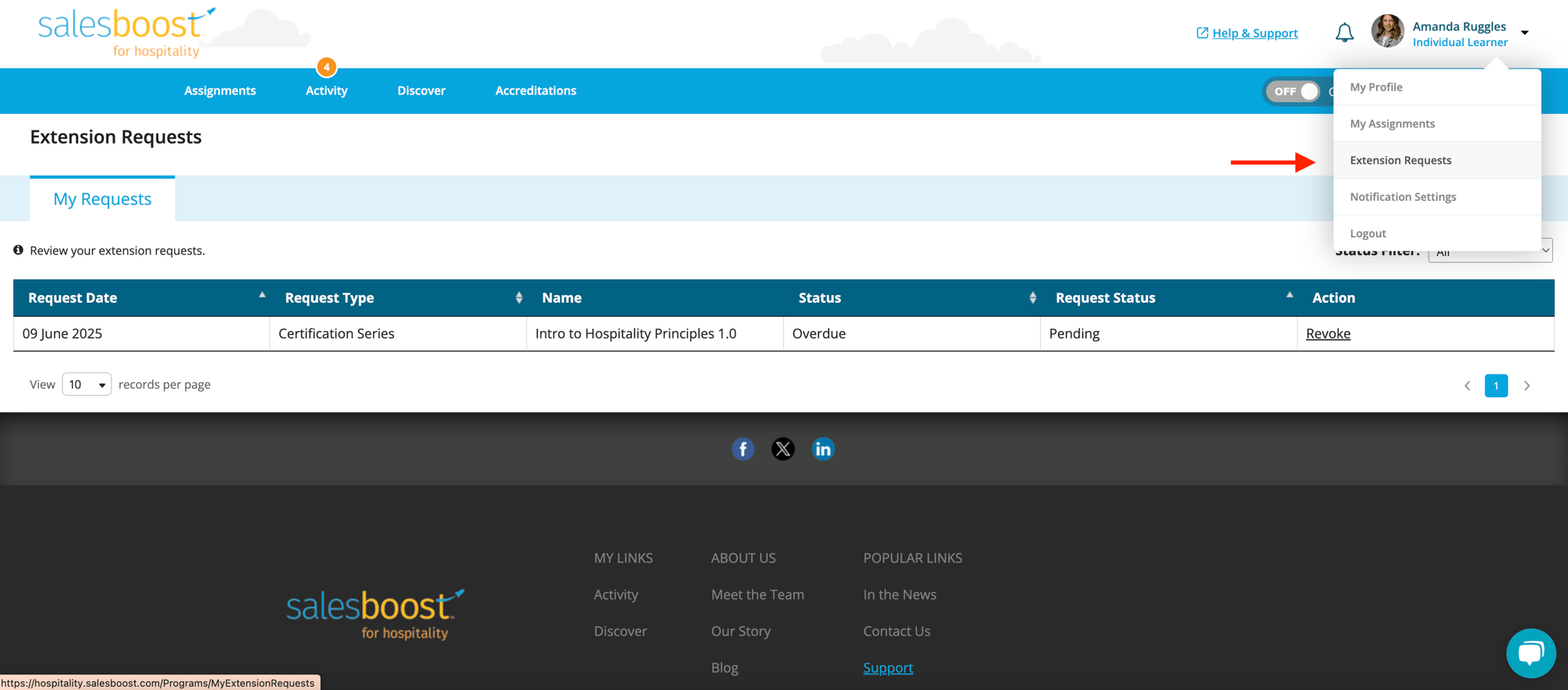The height and width of the screenshot is (690, 1568).
Task: Select Notification Settings from user menu
Action: tap(1403, 197)
